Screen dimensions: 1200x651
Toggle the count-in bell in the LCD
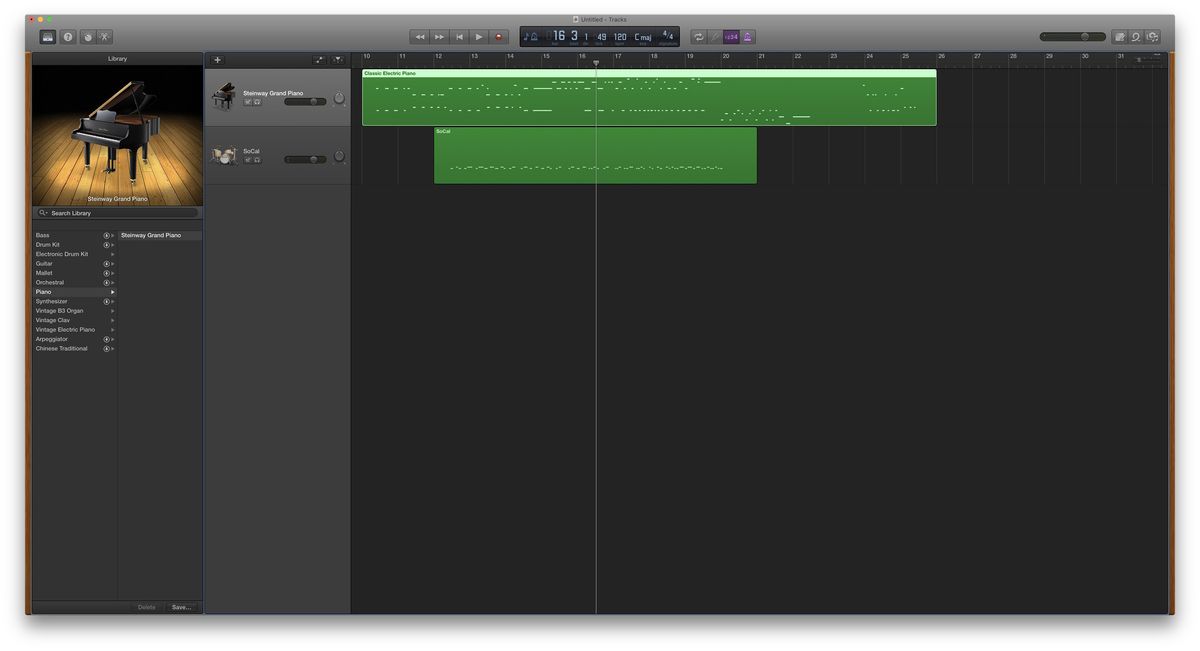point(533,36)
